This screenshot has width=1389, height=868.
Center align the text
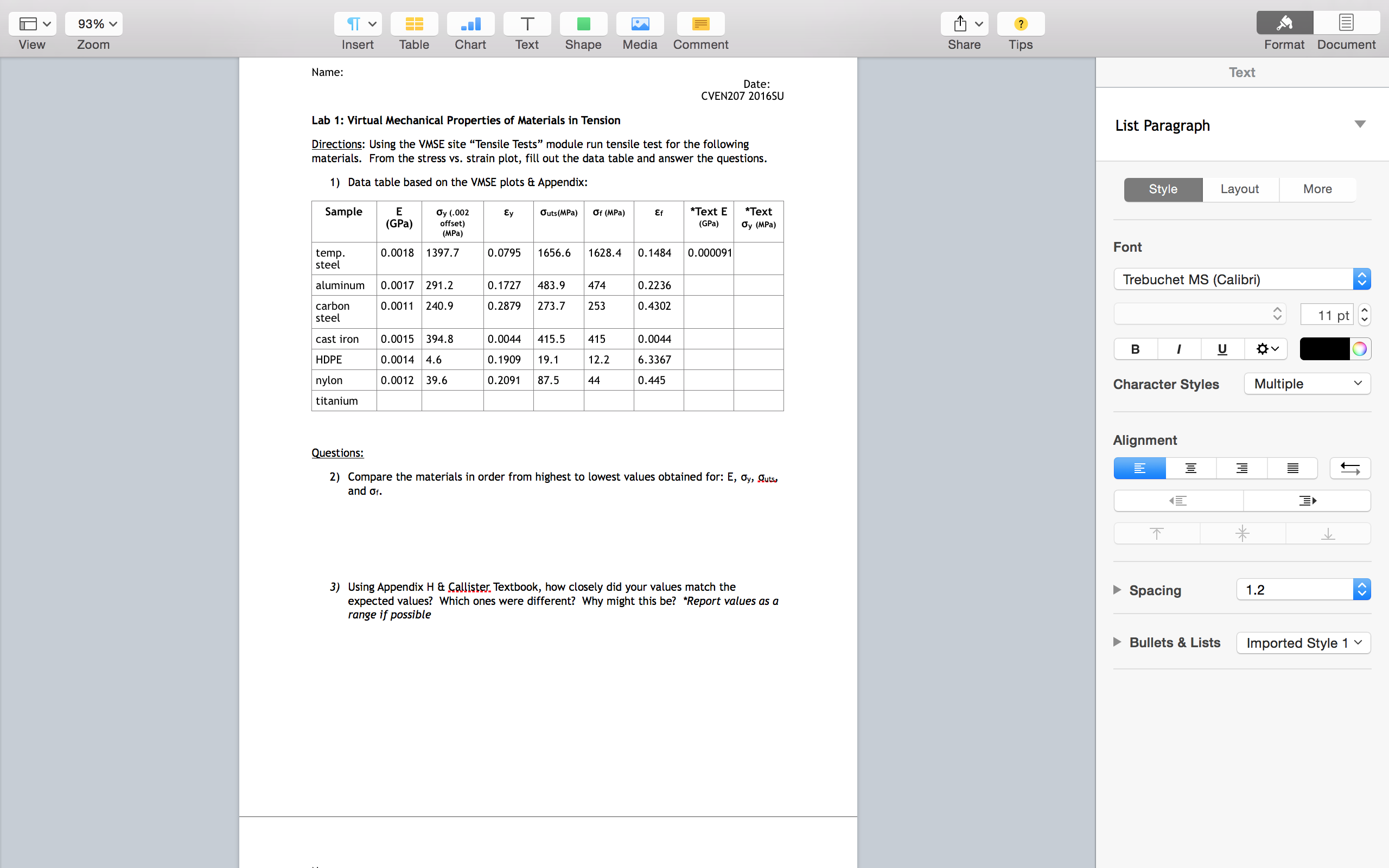point(1190,468)
